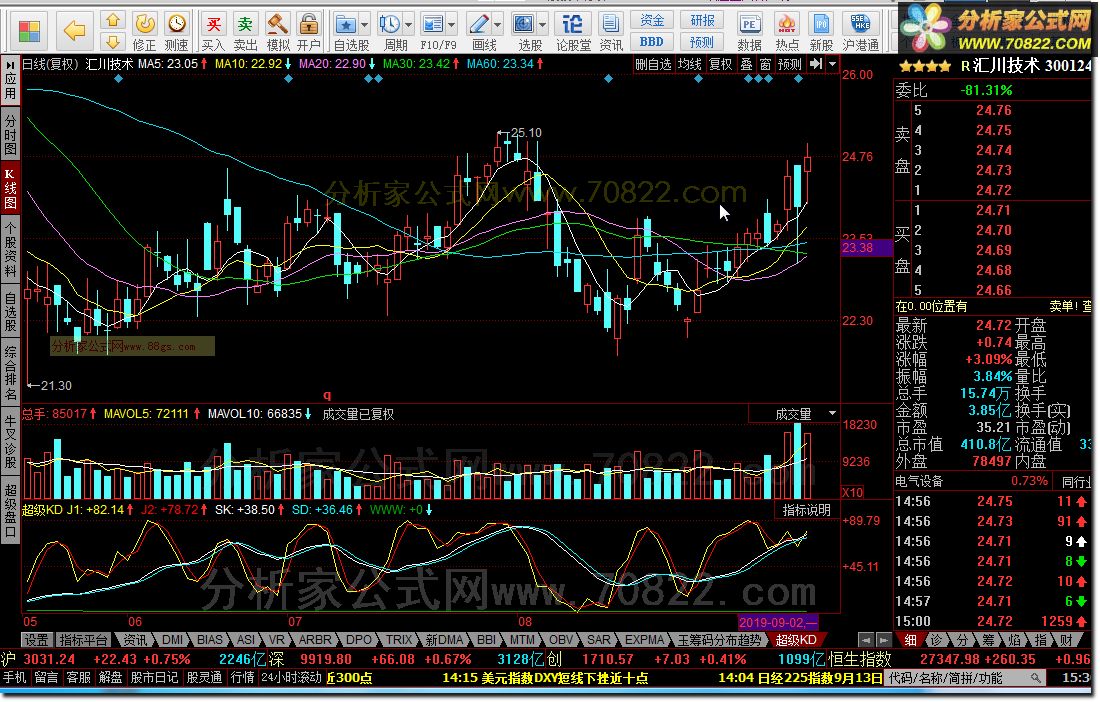Open the 新股 IPO icon
Image resolution: width=1100 pixels, height=702 pixels.
point(821,25)
